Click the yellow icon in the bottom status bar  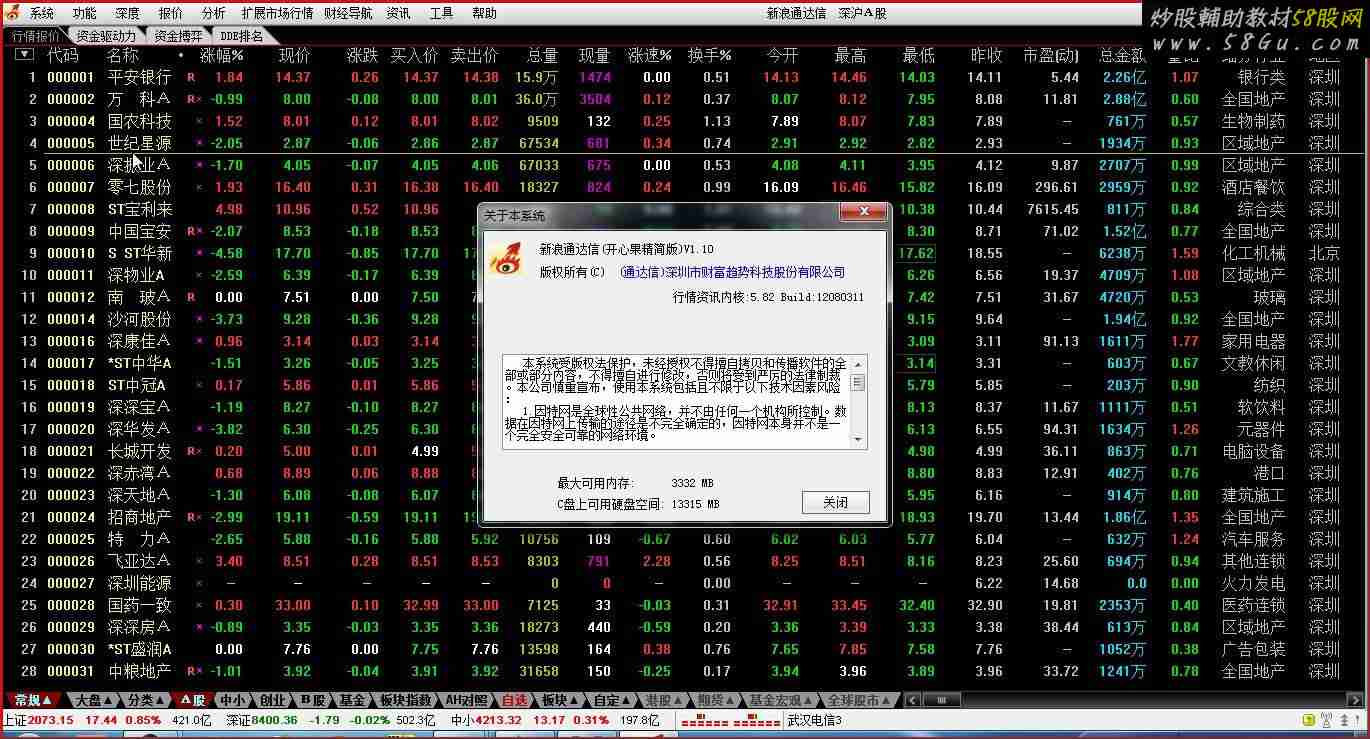(1310, 720)
